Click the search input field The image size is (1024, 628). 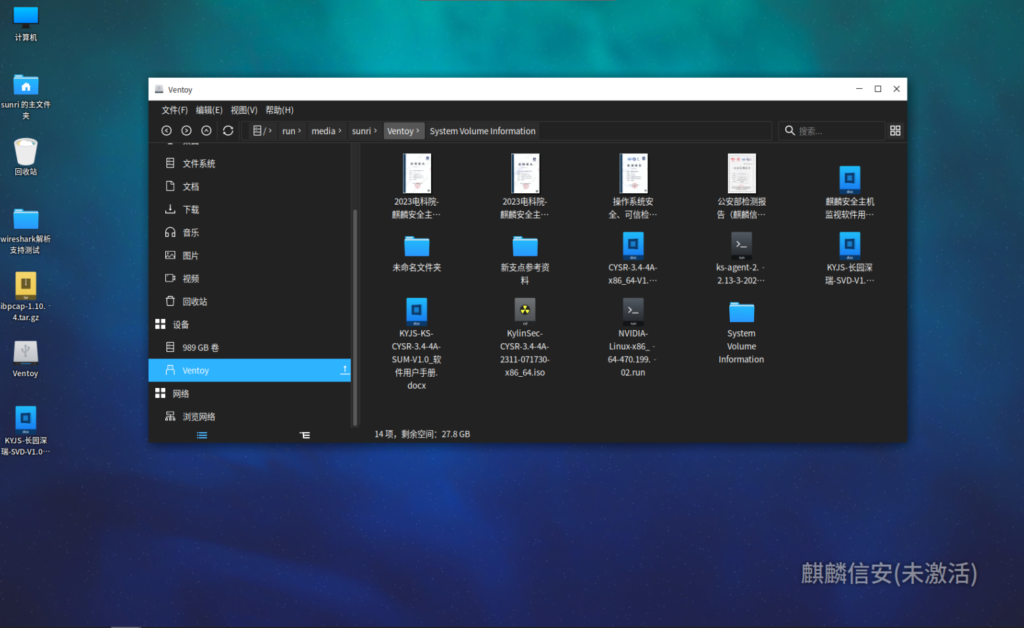[835, 131]
